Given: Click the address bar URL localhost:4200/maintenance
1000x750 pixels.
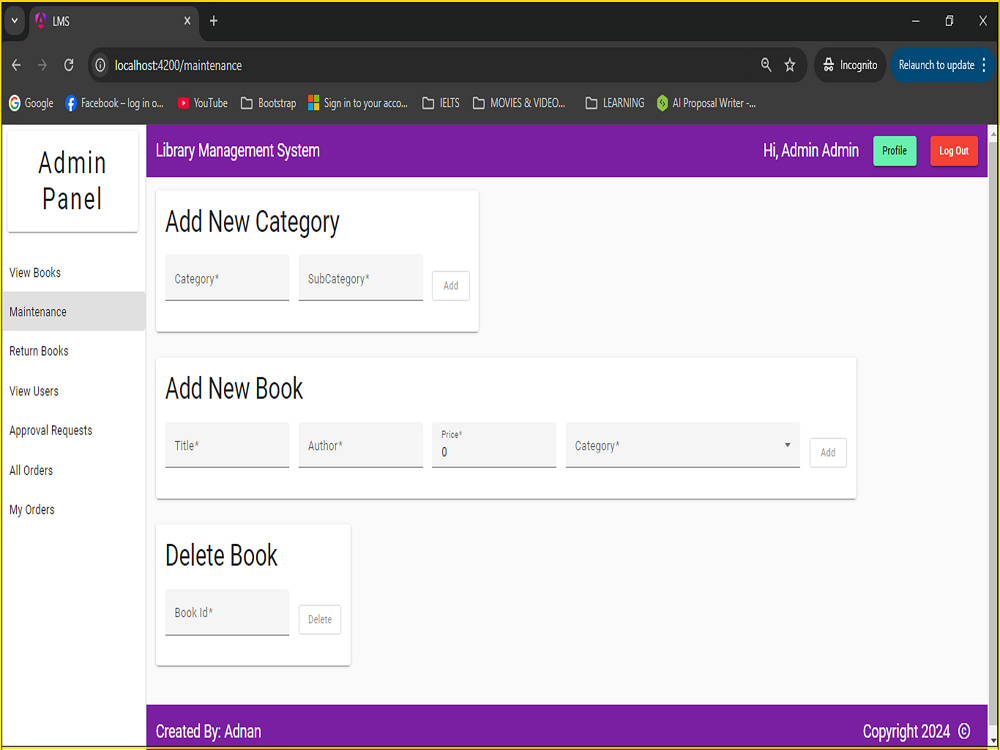Looking at the screenshot, I should 178,65.
